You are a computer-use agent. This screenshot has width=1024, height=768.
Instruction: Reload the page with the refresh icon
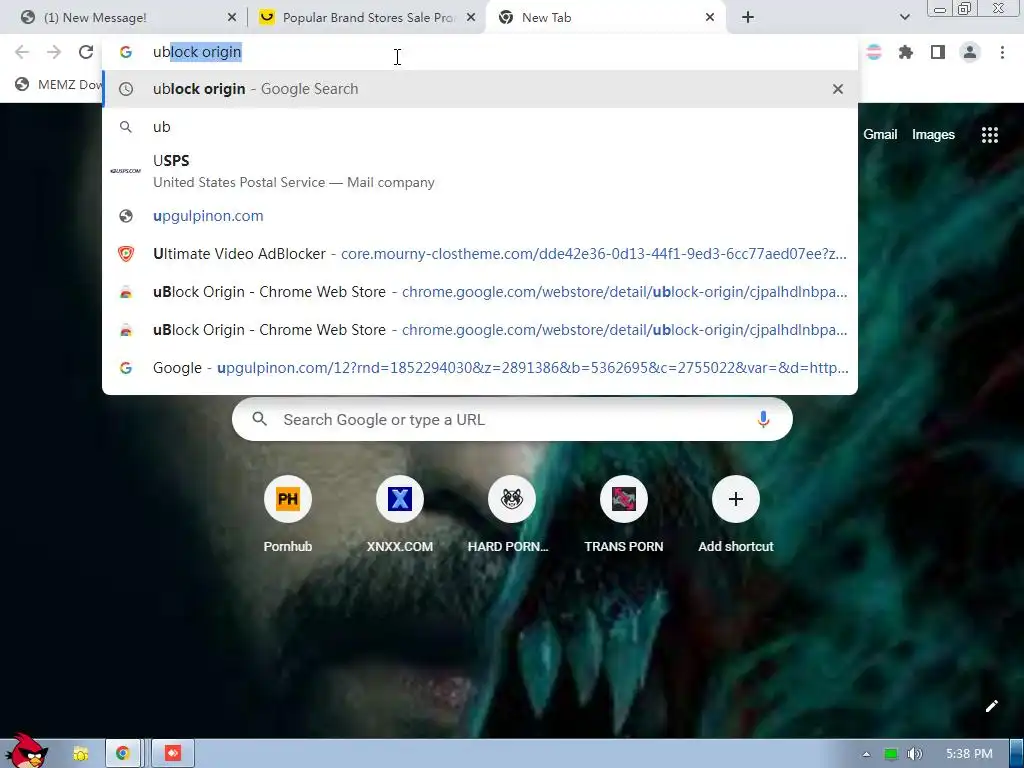(86, 52)
